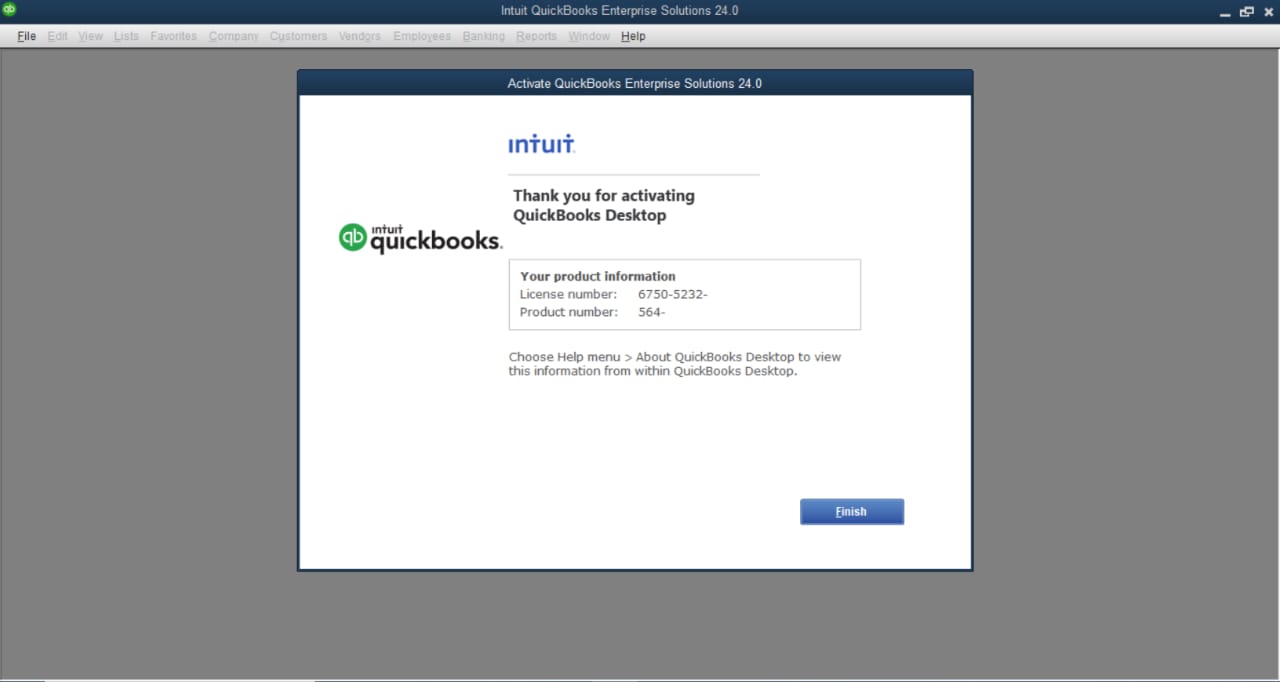The width and height of the screenshot is (1280, 682).
Task: Click the green QuickBooks logo in dialog
Action: 354,237
